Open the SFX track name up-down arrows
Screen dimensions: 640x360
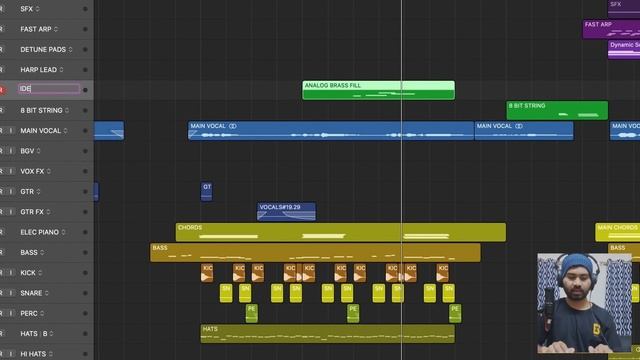pyautogui.click(x=38, y=9)
